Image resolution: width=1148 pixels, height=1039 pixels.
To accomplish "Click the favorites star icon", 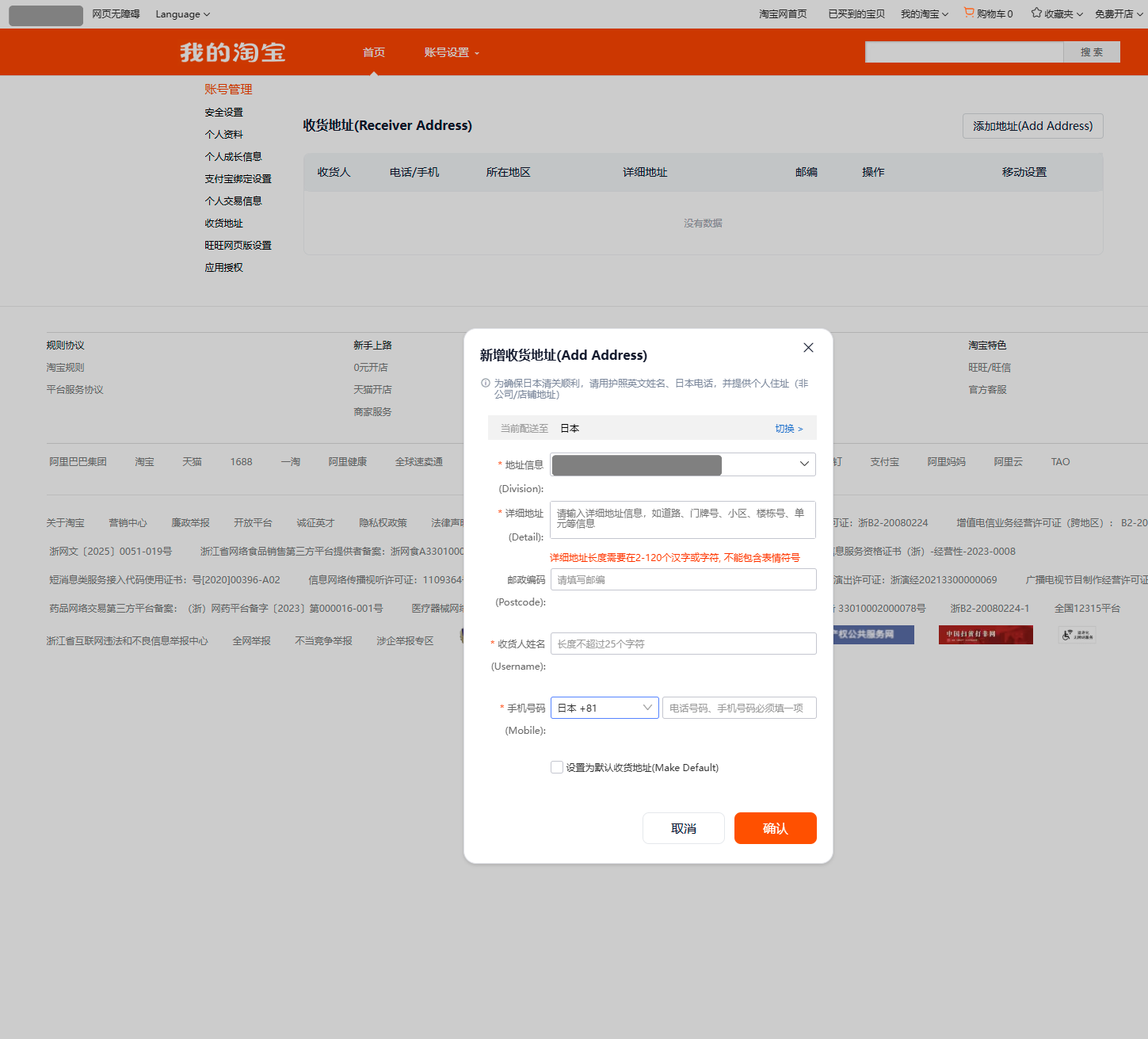I will 1036,13.
